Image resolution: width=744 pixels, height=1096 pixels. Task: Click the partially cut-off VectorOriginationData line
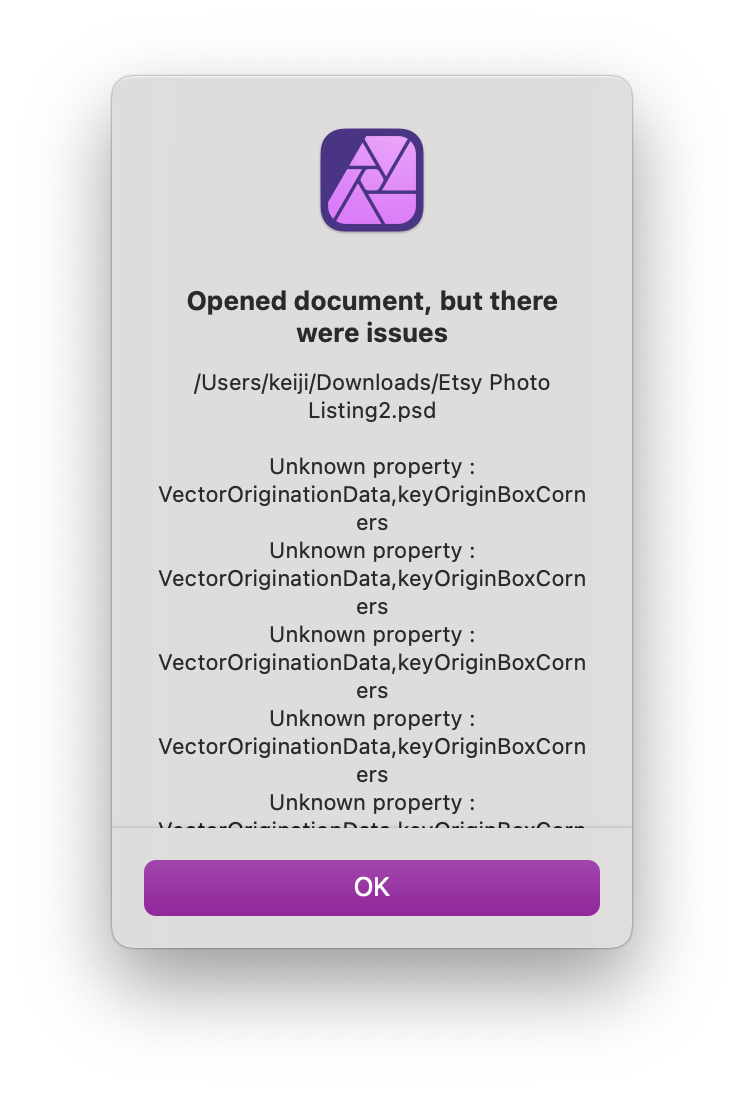pos(372,823)
